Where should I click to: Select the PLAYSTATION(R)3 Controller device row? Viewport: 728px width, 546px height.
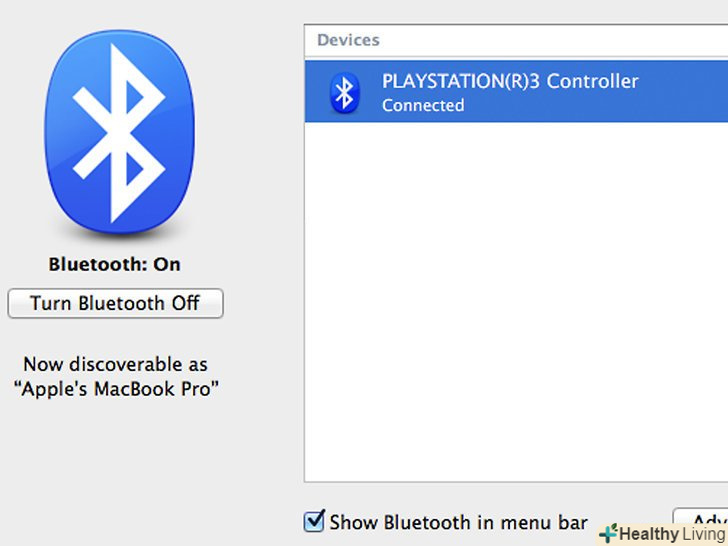pos(516,91)
